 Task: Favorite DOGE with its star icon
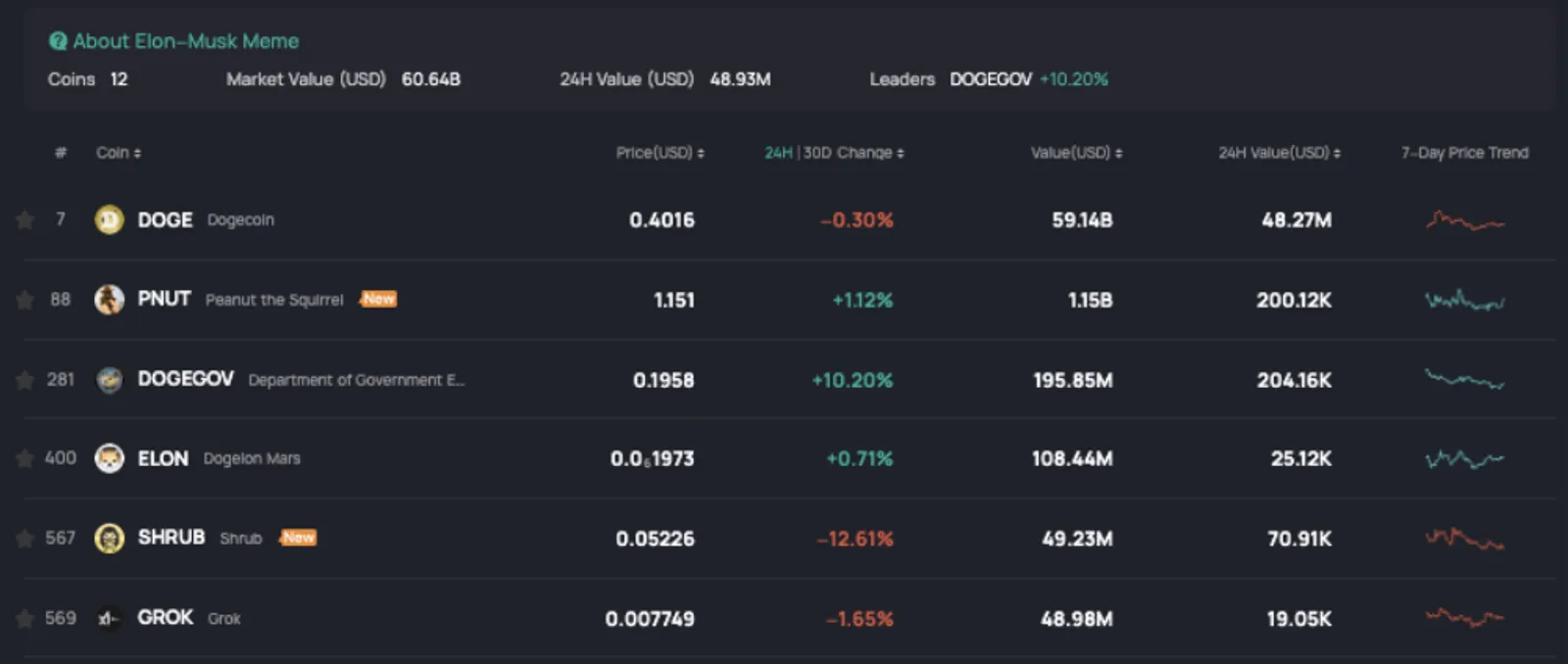25,220
